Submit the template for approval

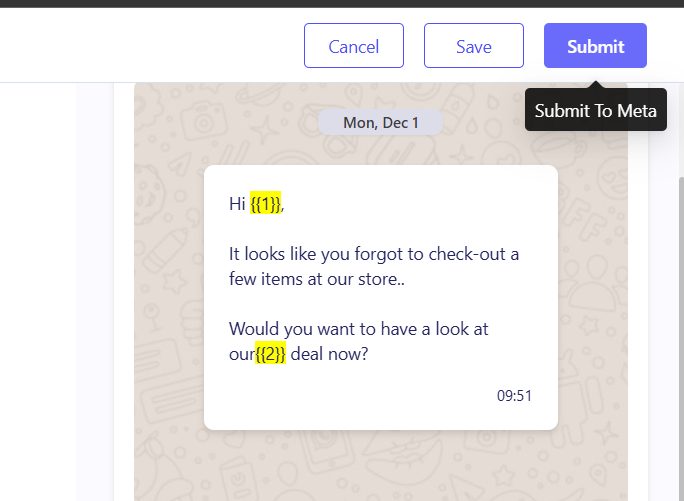595,46
